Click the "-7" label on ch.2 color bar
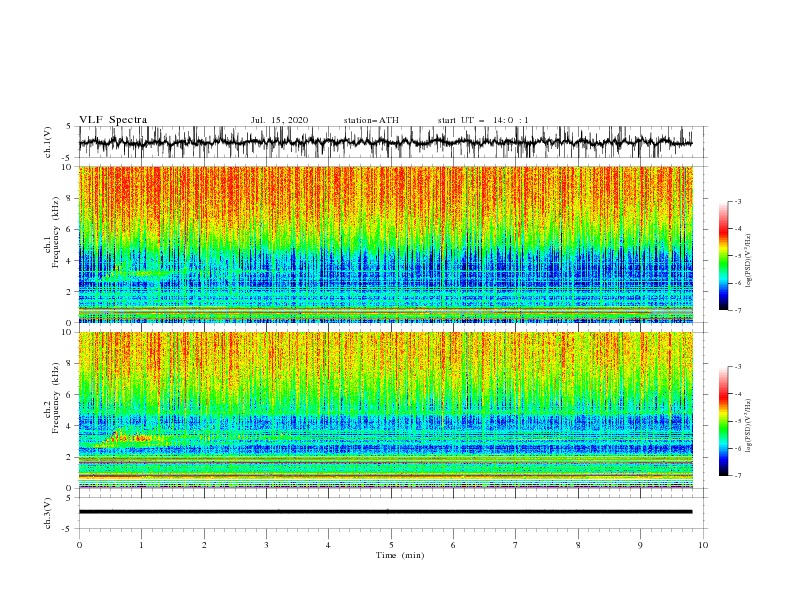 click(x=738, y=476)
